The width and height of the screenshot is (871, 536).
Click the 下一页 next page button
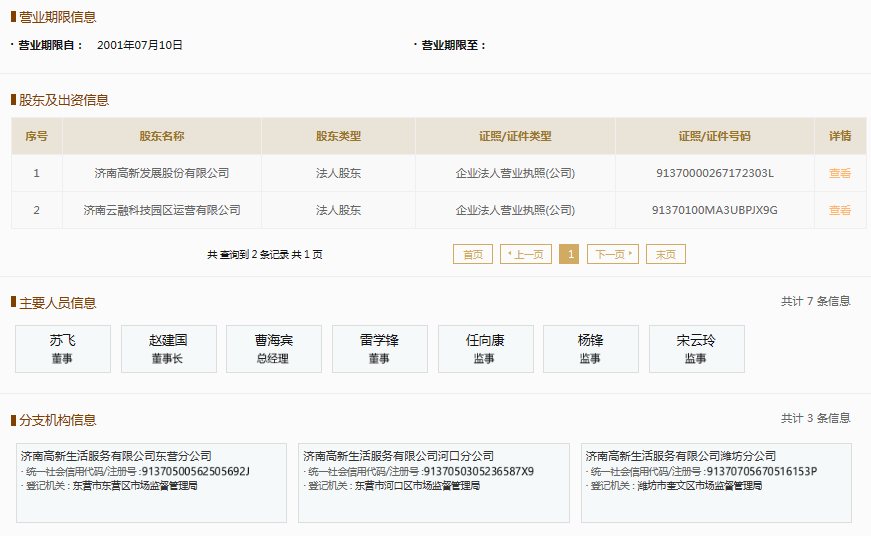[612, 254]
